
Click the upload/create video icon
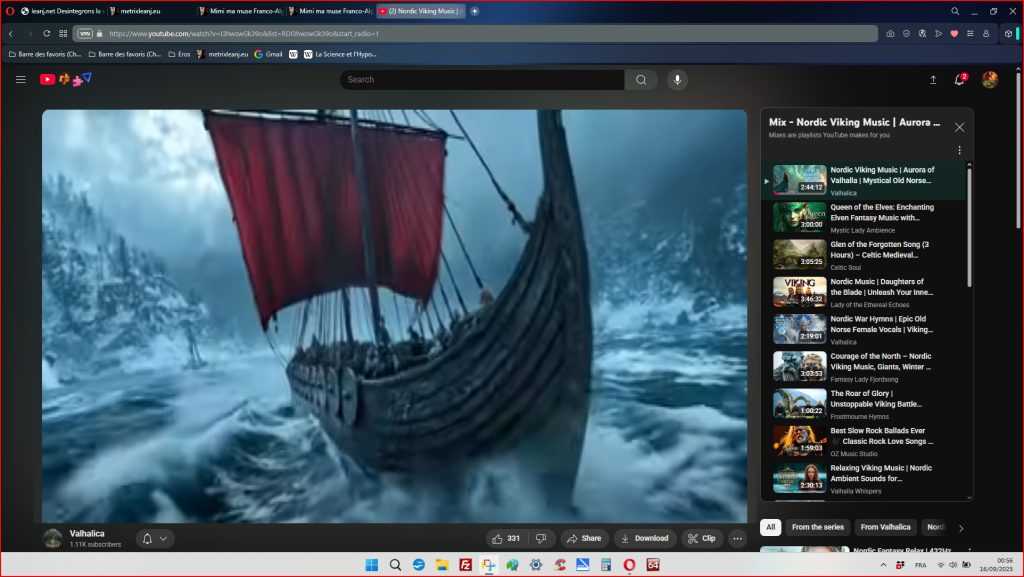coord(933,80)
